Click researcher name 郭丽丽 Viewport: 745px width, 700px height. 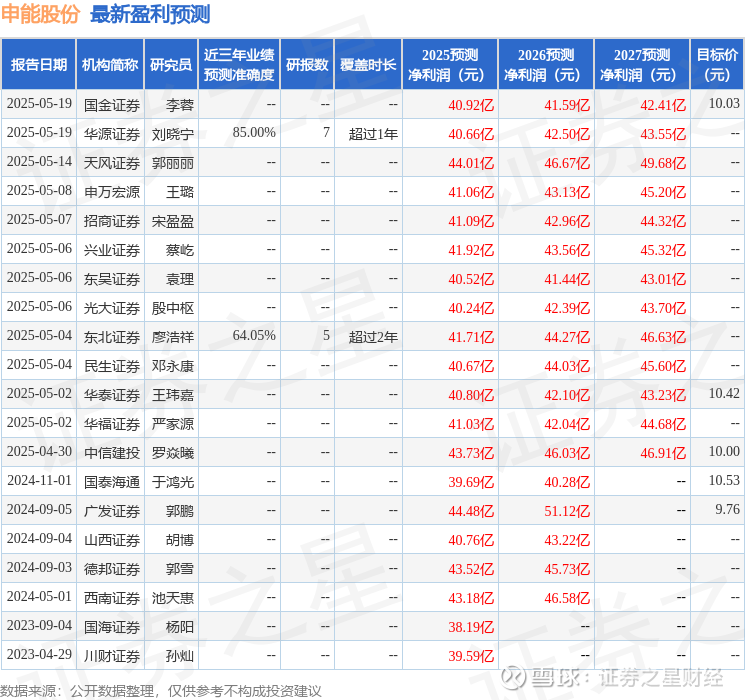pyautogui.click(x=172, y=163)
